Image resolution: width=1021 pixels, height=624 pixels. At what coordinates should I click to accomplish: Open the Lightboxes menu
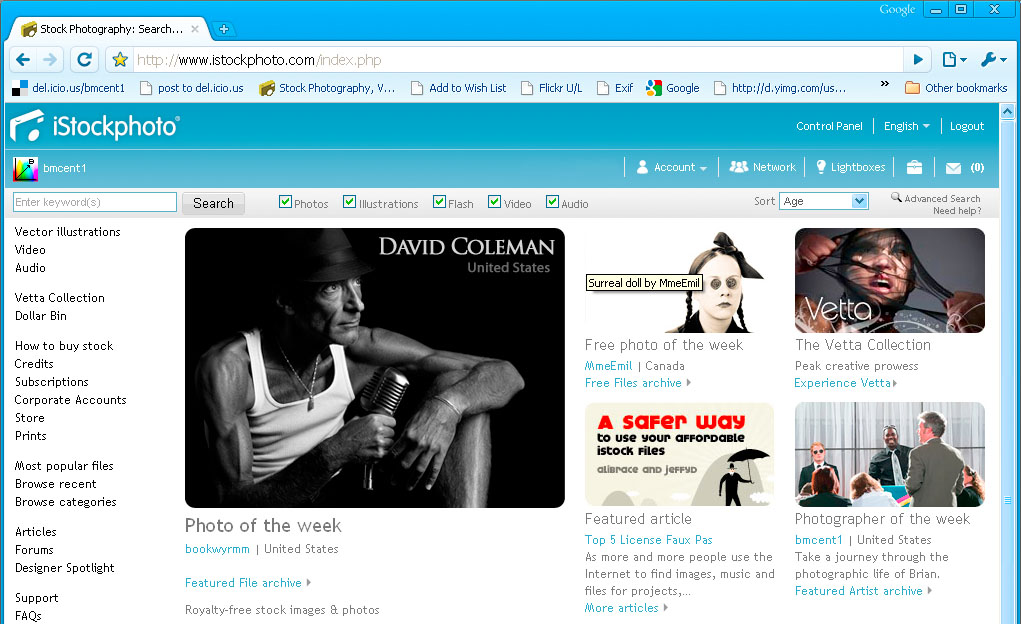[x=850, y=167]
